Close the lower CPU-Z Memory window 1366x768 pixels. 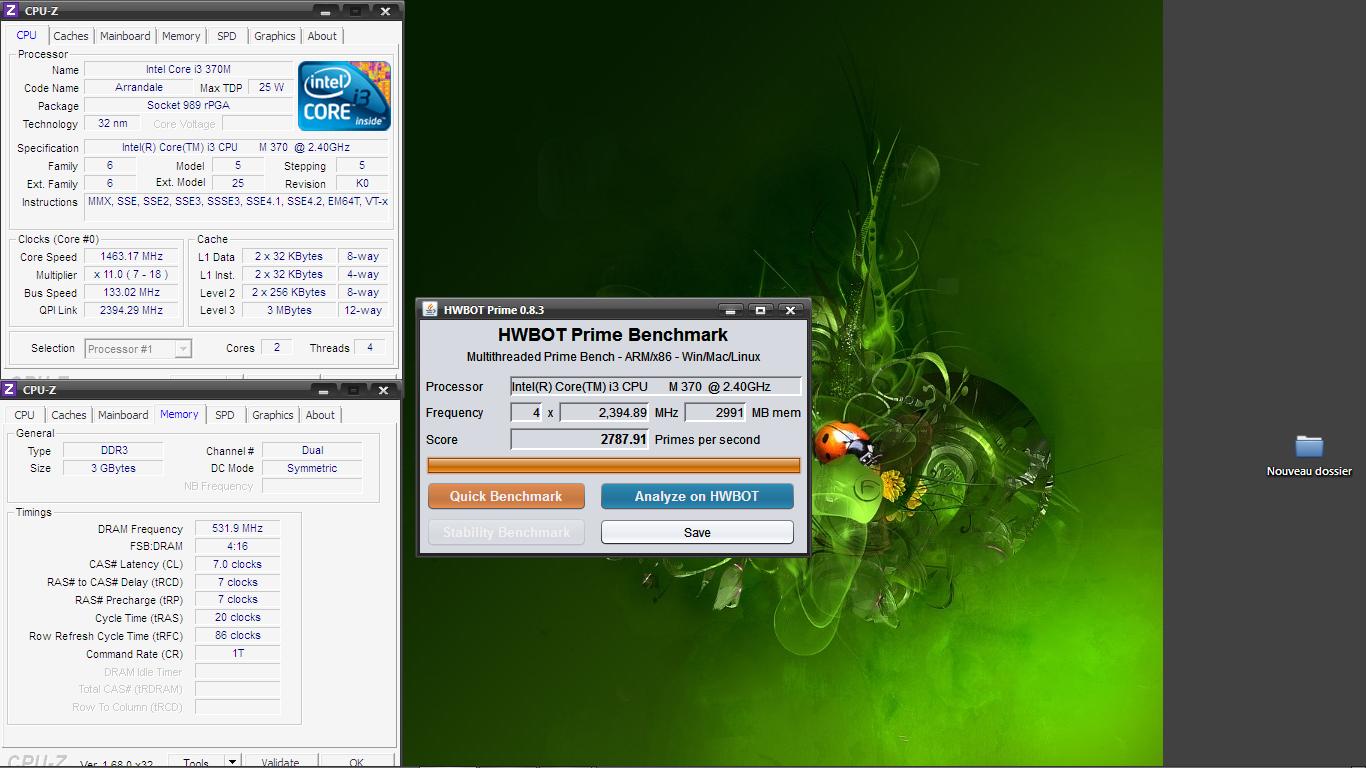click(383, 390)
